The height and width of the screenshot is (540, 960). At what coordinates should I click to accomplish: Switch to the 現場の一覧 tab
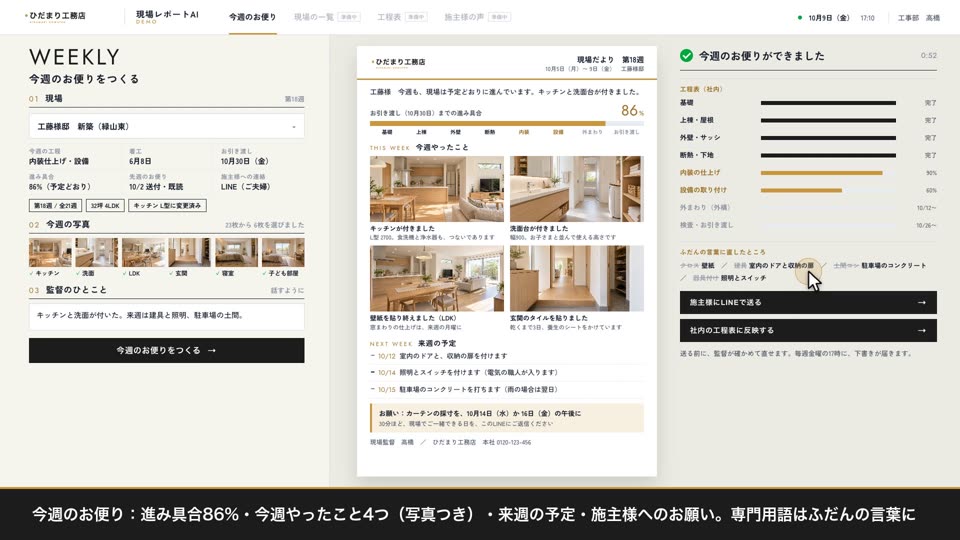click(327, 17)
